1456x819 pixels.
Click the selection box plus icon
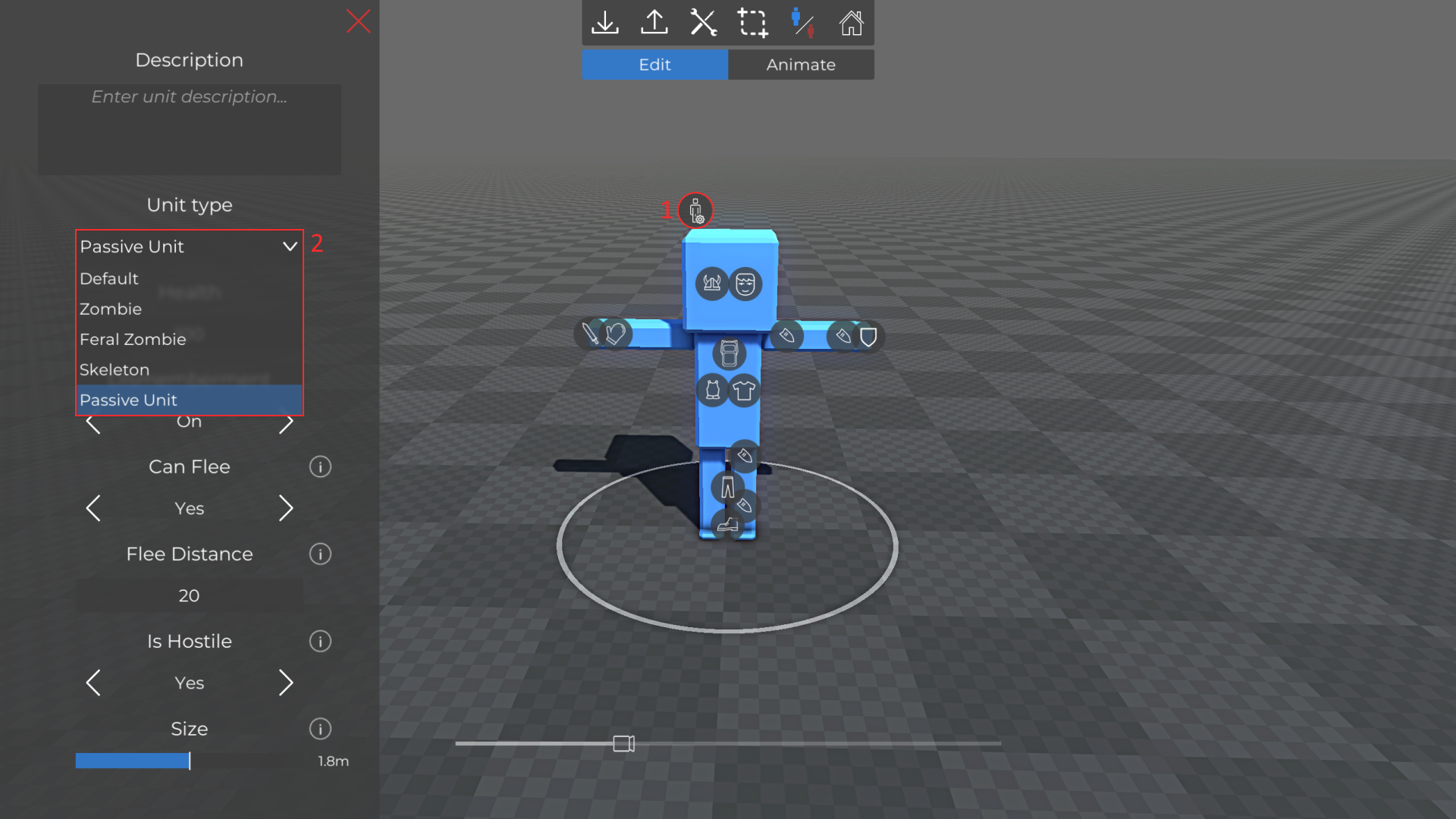(752, 23)
